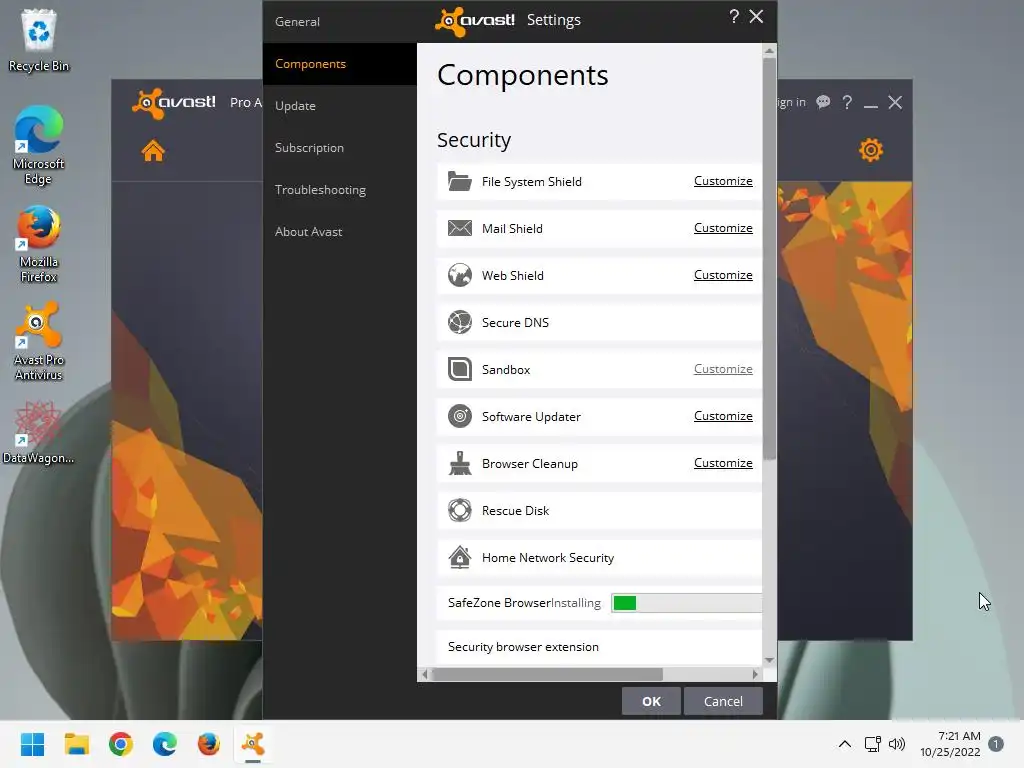
Task: Select Mozilla Firefox desktop shortcut
Action: 39,244
